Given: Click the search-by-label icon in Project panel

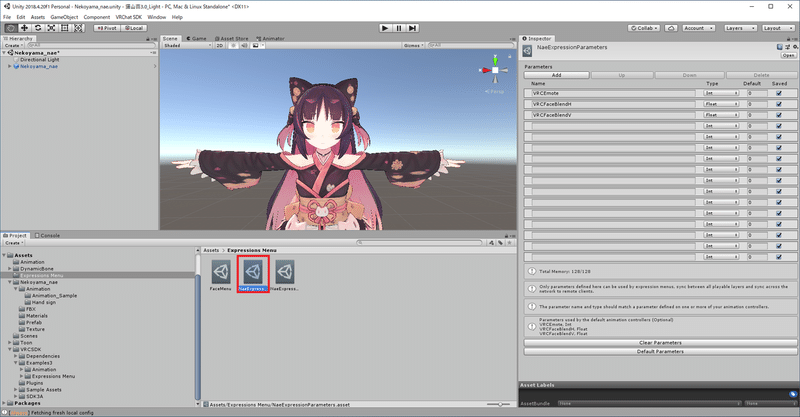Looking at the screenshot, I should pos(500,243).
